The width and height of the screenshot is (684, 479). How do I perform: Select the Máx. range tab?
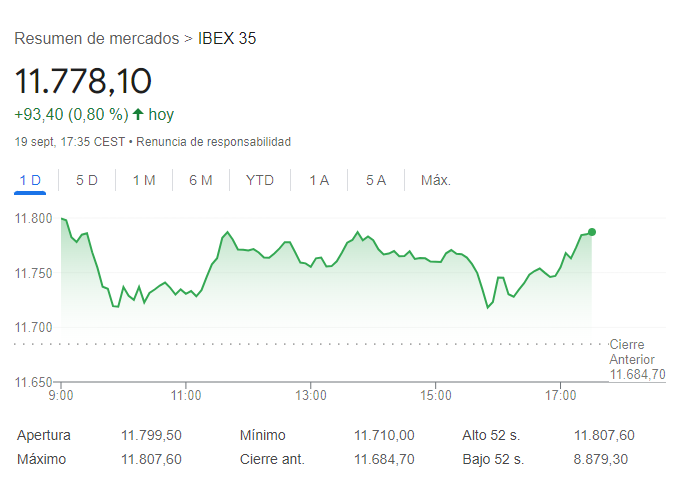pyautogui.click(x=435, y=180)
